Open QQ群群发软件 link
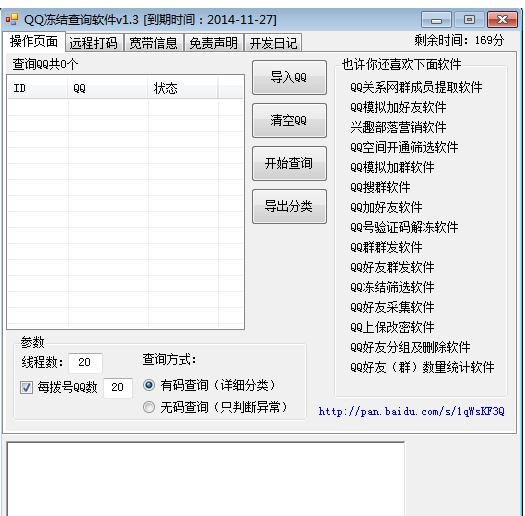This screenshot has width=525, height=516. 386,247
